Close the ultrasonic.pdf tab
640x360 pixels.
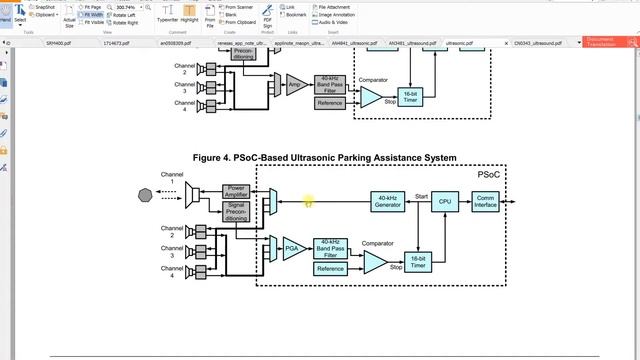click(x=507, y=43)
